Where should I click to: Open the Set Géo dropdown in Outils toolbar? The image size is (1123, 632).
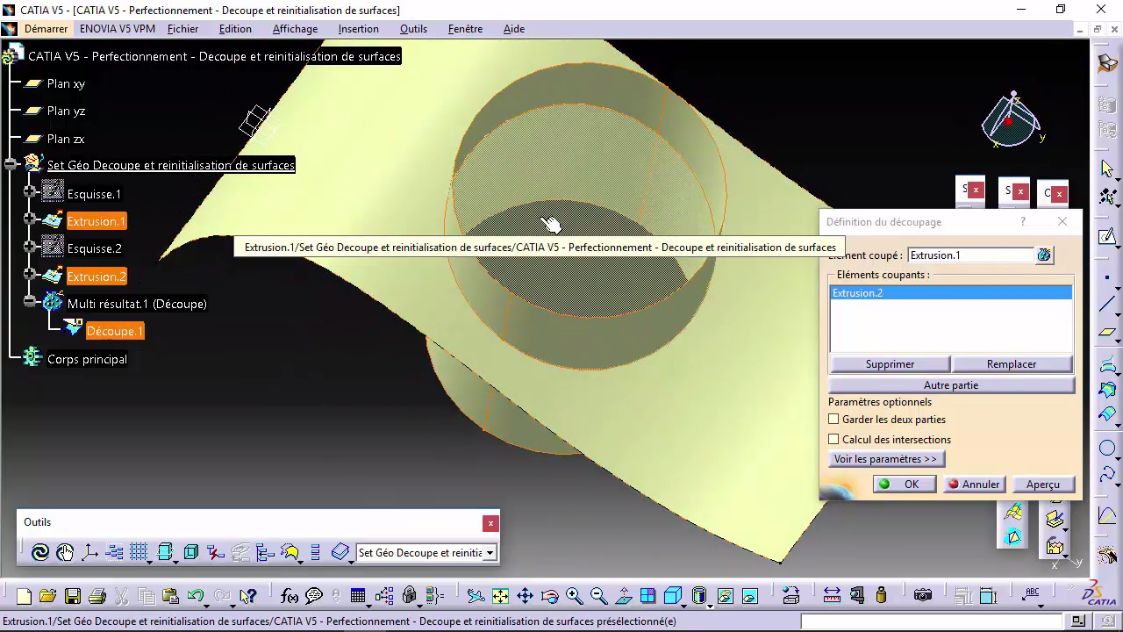point(490,553)
